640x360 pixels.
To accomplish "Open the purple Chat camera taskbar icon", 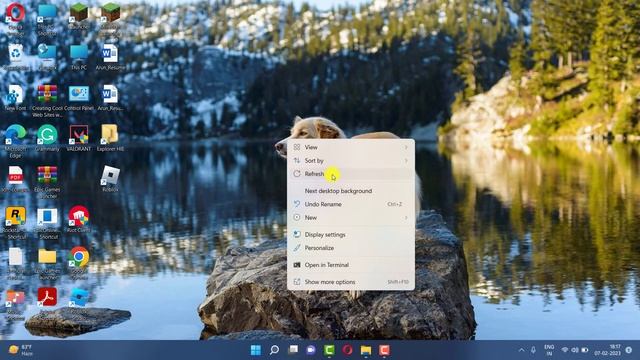I will point(311,350).
